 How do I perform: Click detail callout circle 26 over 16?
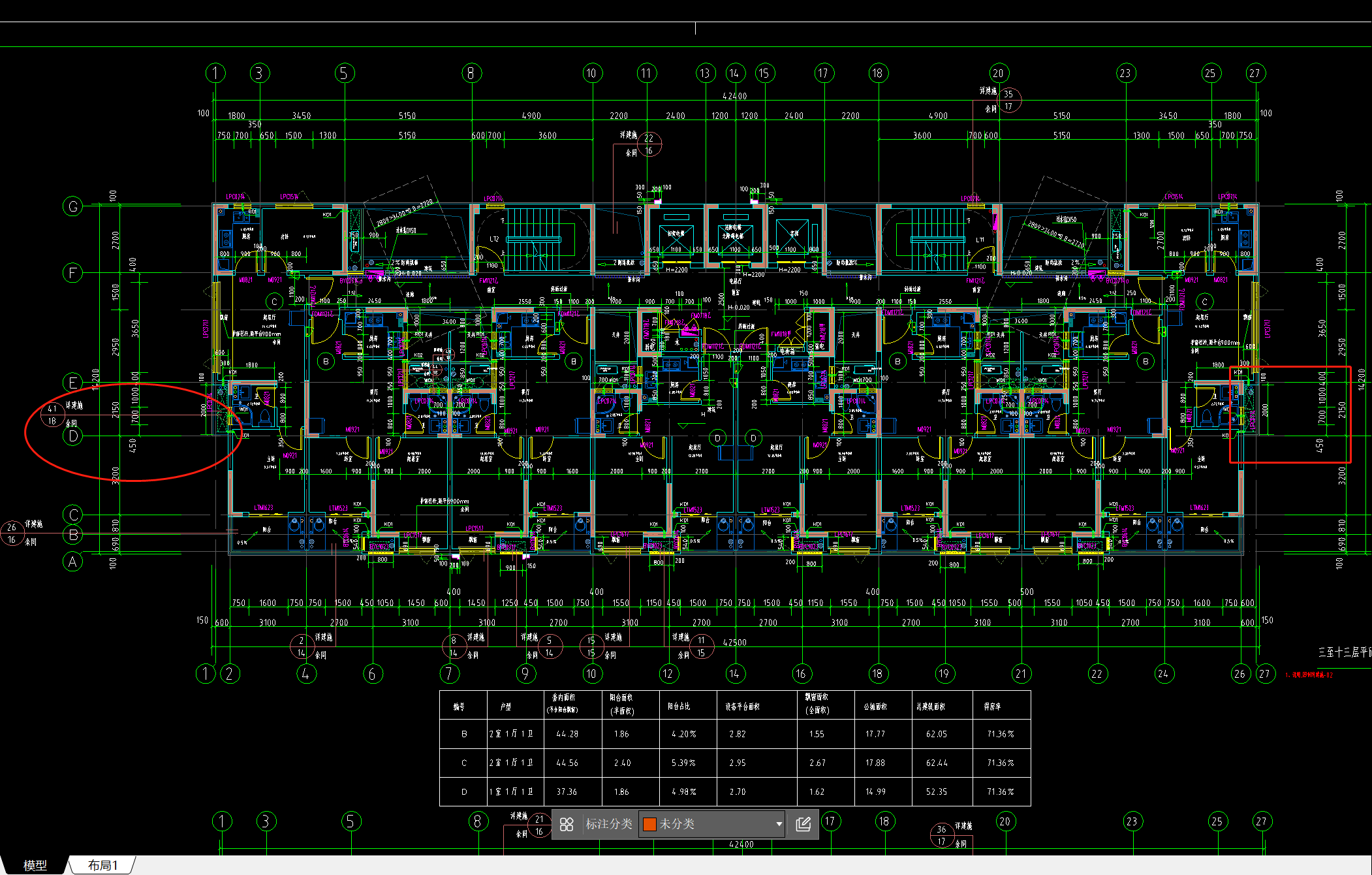12,533
